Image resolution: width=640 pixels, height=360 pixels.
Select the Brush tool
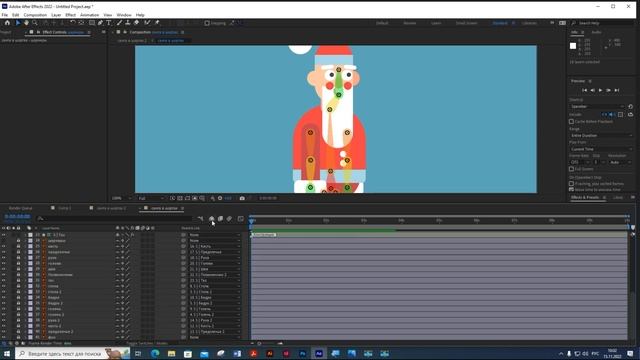click(x=119, y=23)
